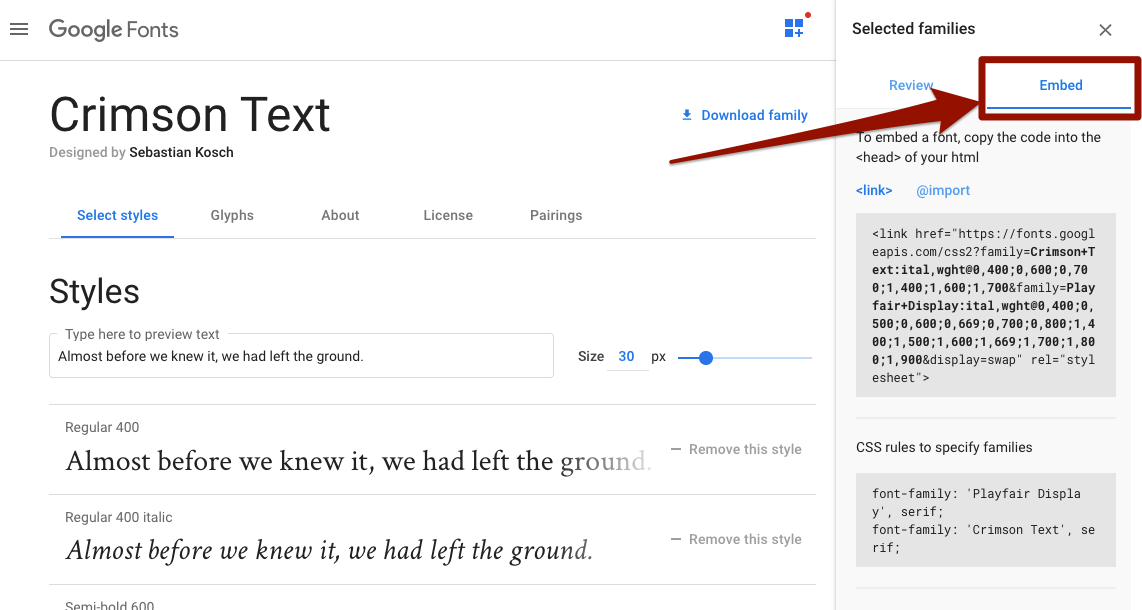
Task: Click 'CSS rules to specify families' label
Action: click(x=944, y=447)
